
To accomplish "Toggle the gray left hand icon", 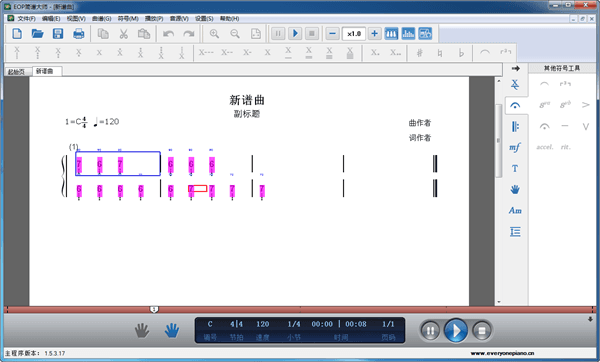I will tap(142, 330).
